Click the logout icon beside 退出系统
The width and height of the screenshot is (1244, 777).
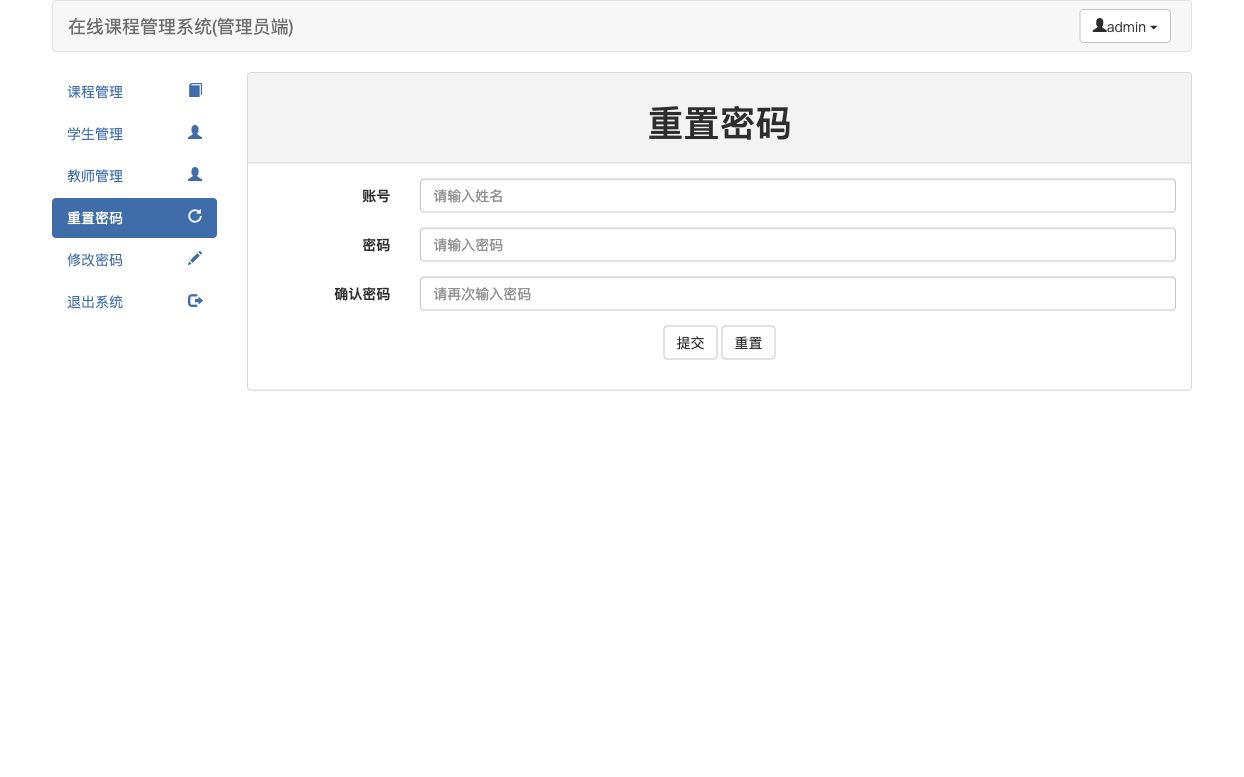click(195, 300)
